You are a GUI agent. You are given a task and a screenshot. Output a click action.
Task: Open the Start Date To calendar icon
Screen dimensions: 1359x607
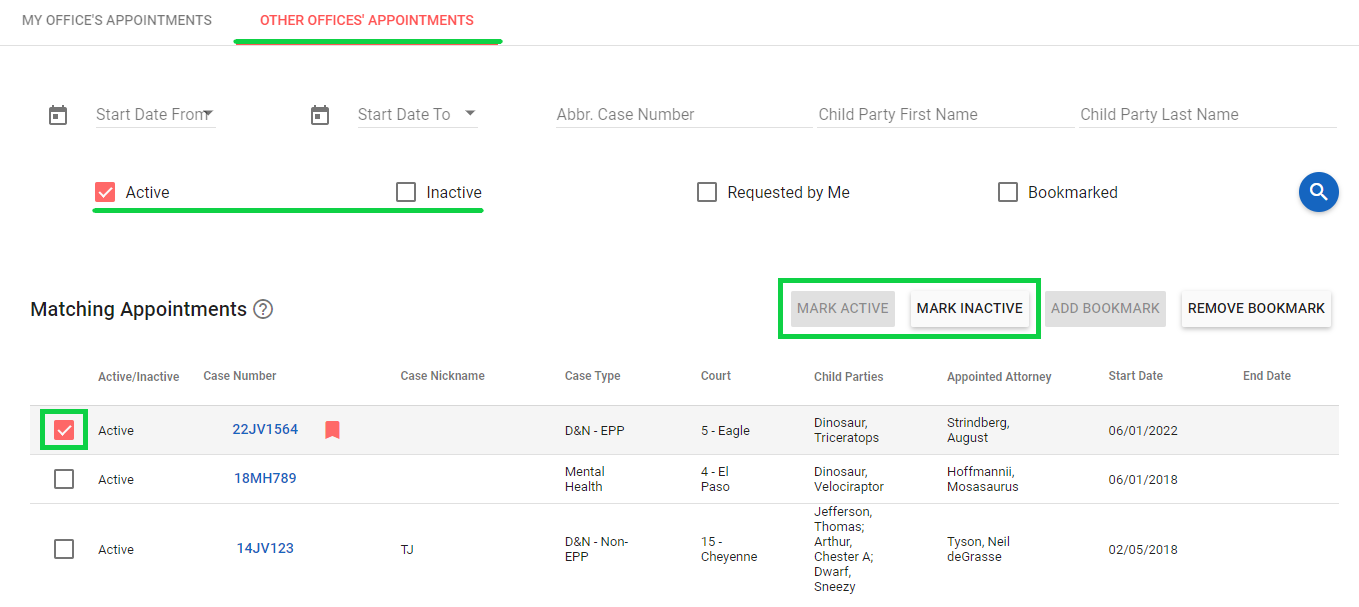pos(320,115)
